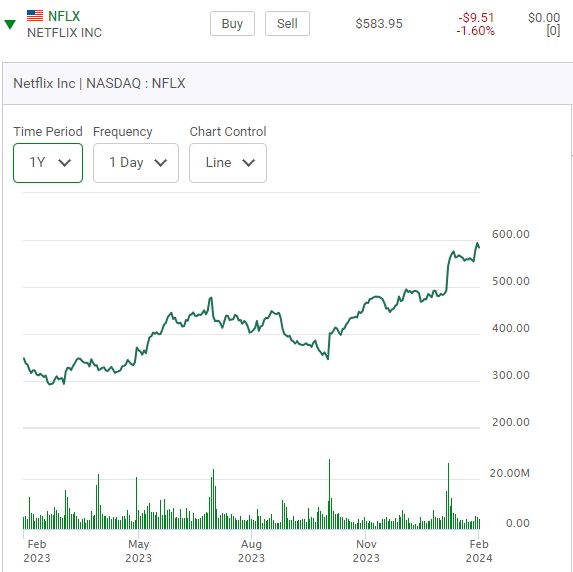The height and width of the screenshot is (572, 573).
Task: Click the -$9.51 price change
Action: (x=476, y=18)
